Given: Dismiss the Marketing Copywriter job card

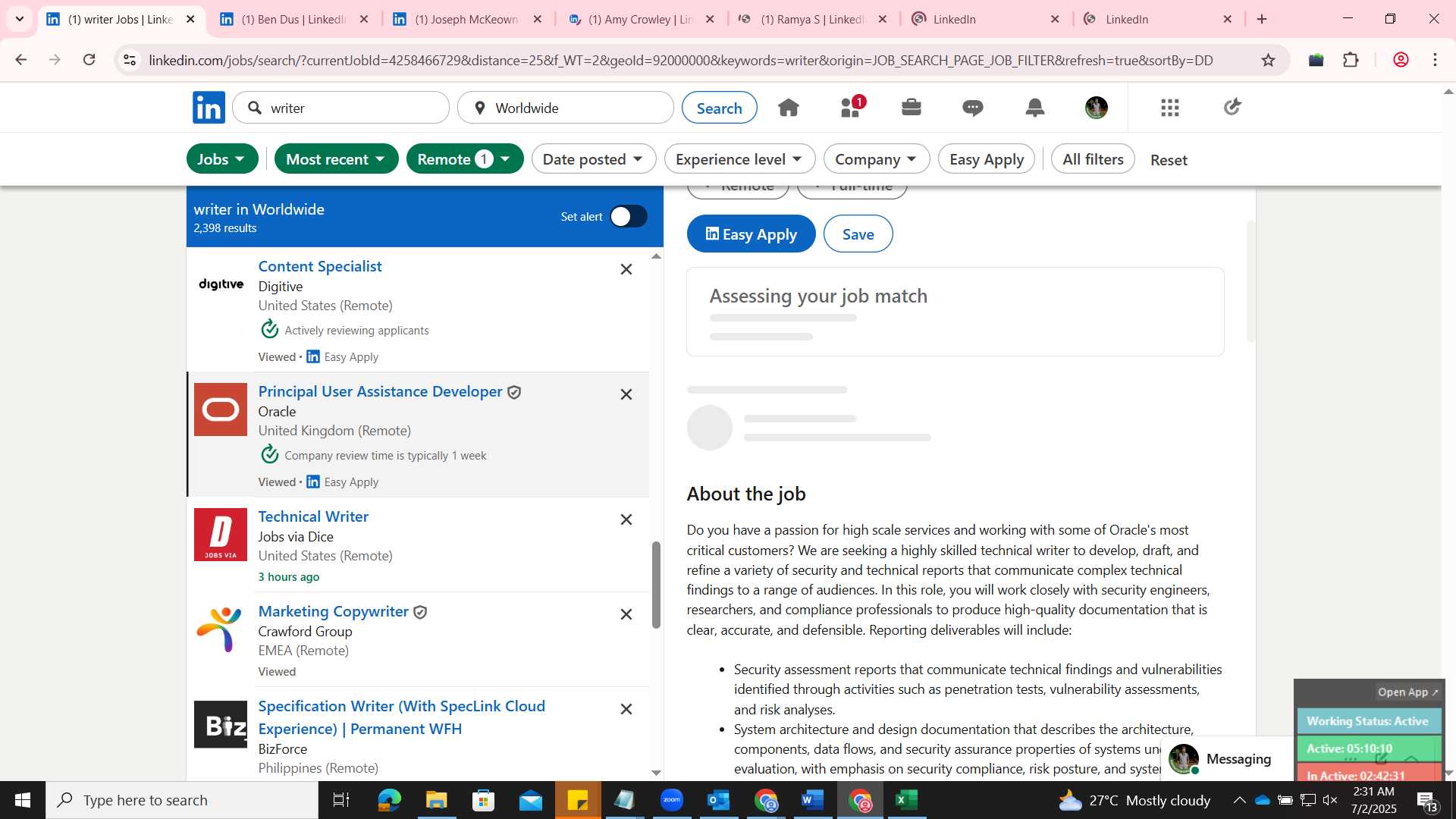Looking at the screenshot, I should click(626, 614).
